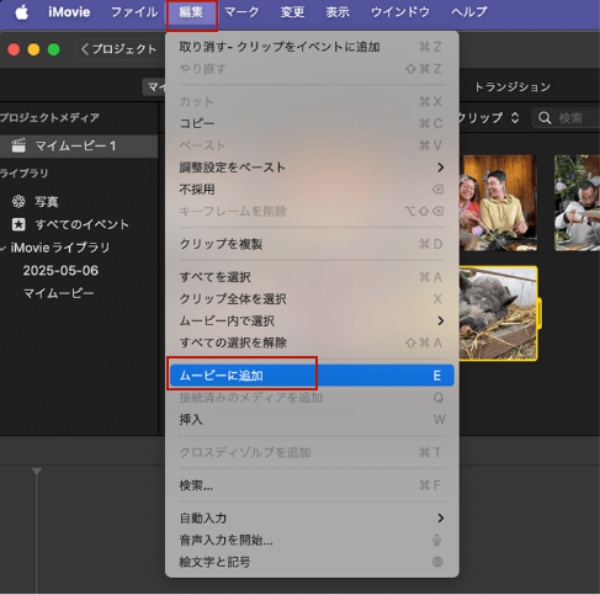Choose クリップを複製 menu item

(312, 244)
